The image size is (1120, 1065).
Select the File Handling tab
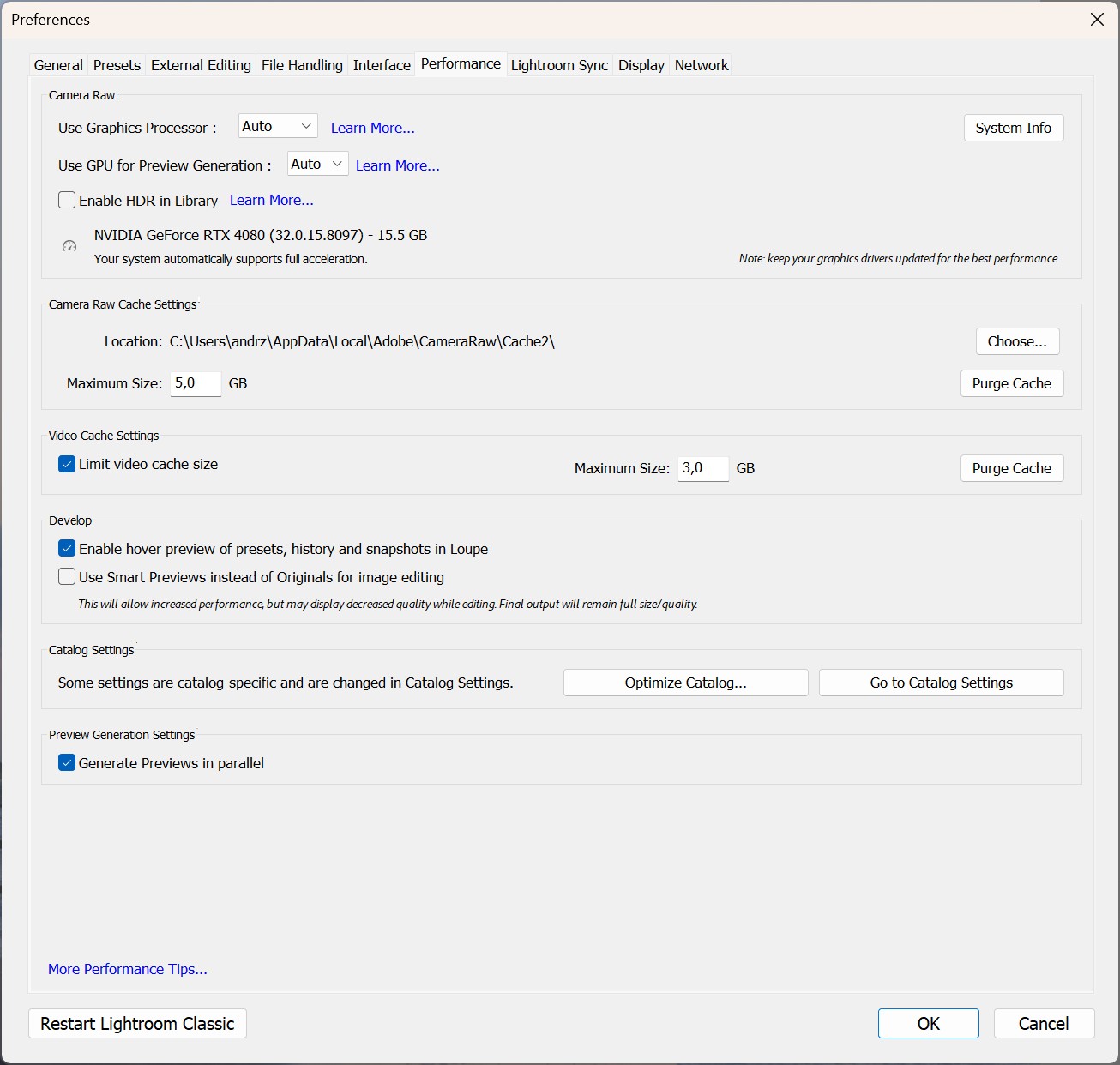[x=302, y=65]
